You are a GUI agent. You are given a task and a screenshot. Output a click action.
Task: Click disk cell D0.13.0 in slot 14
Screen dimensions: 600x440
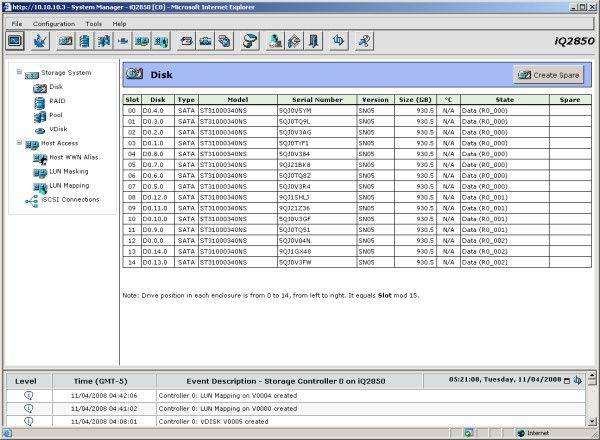pyautogui.click(x=158, y=262)
